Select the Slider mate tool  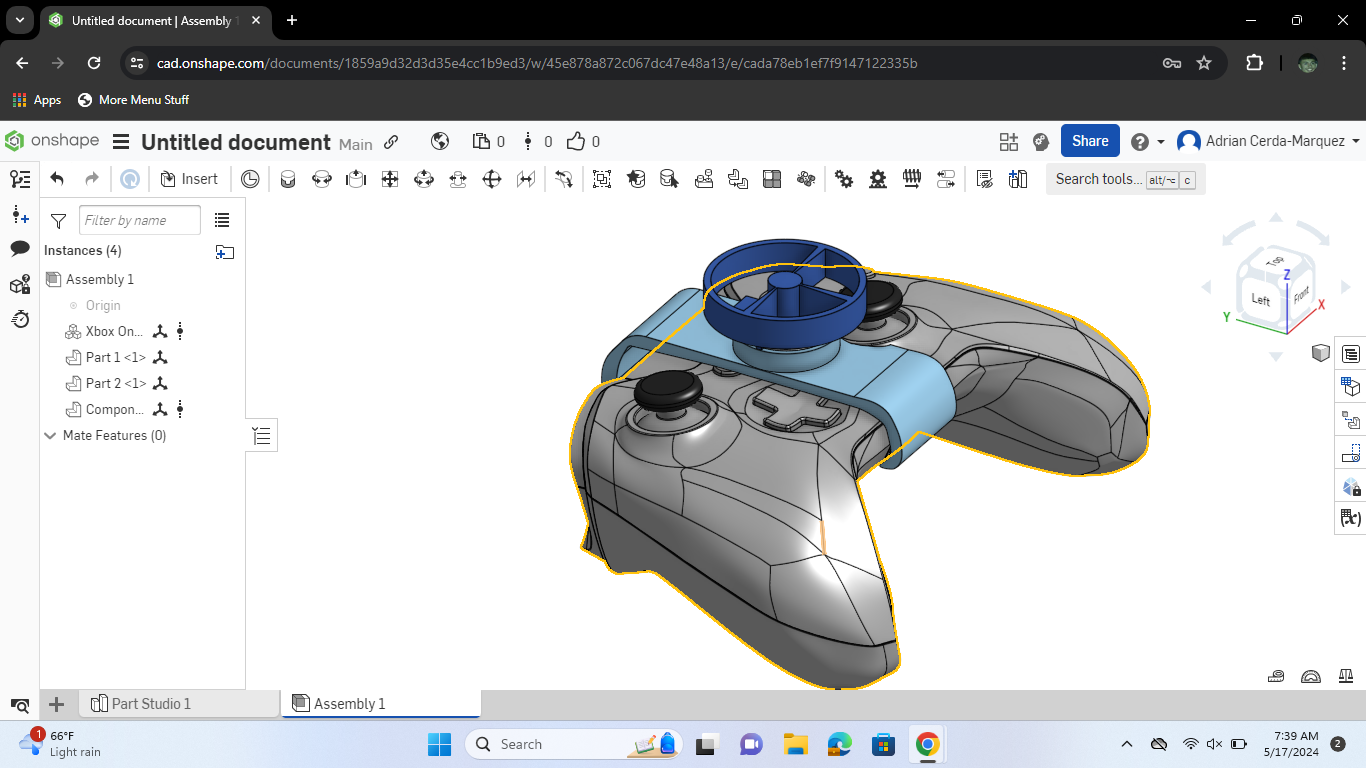[x=356, y=179]
